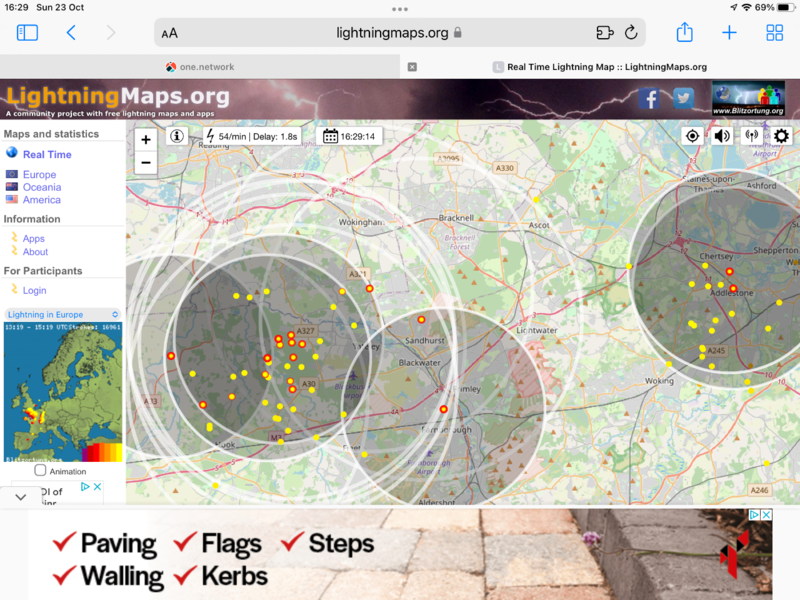Open the Europe map link
Image resolution: width=800 pixels, height=600 pixels.
click(39, 175)
